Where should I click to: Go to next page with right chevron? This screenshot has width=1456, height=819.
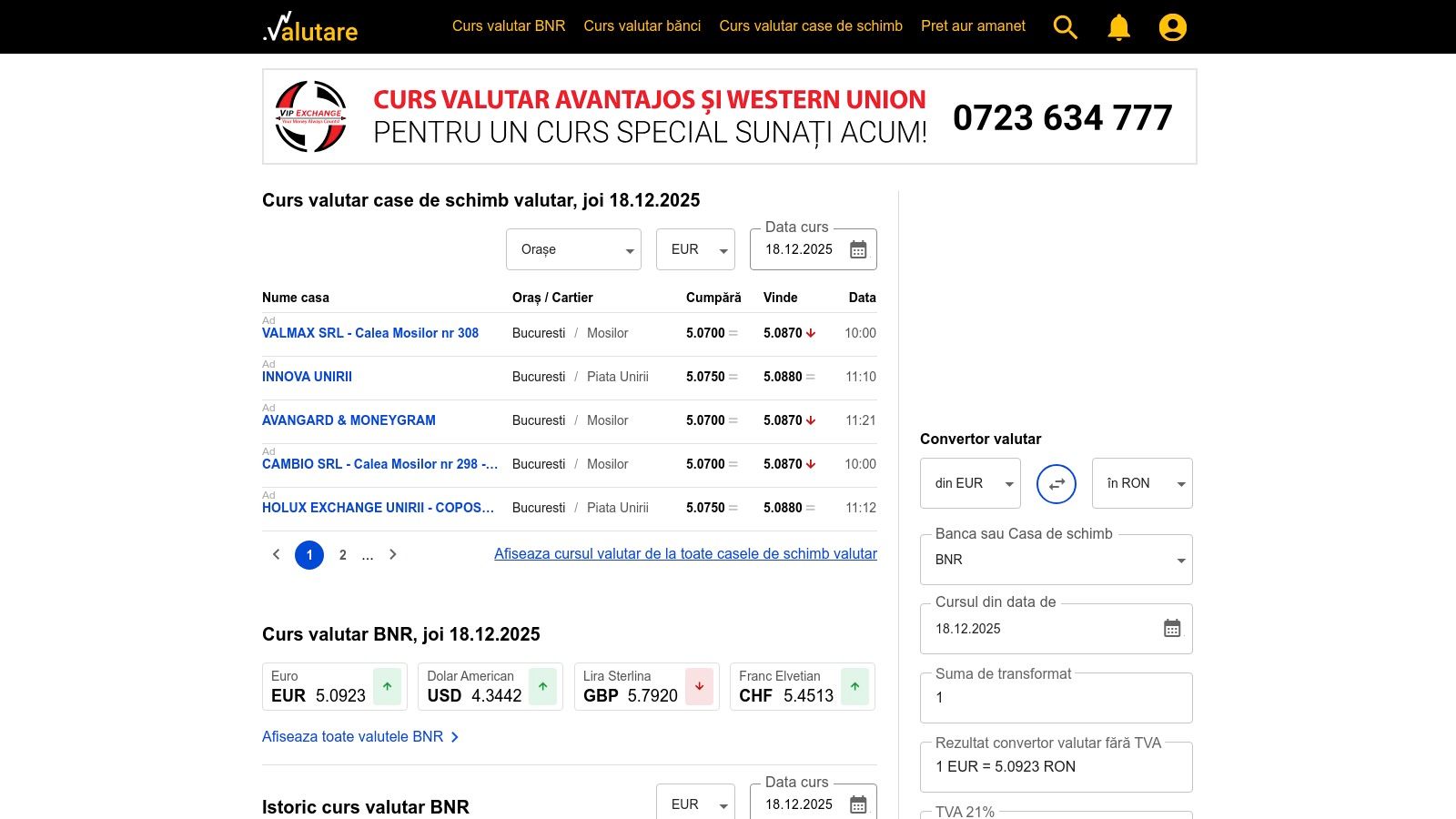393,554
